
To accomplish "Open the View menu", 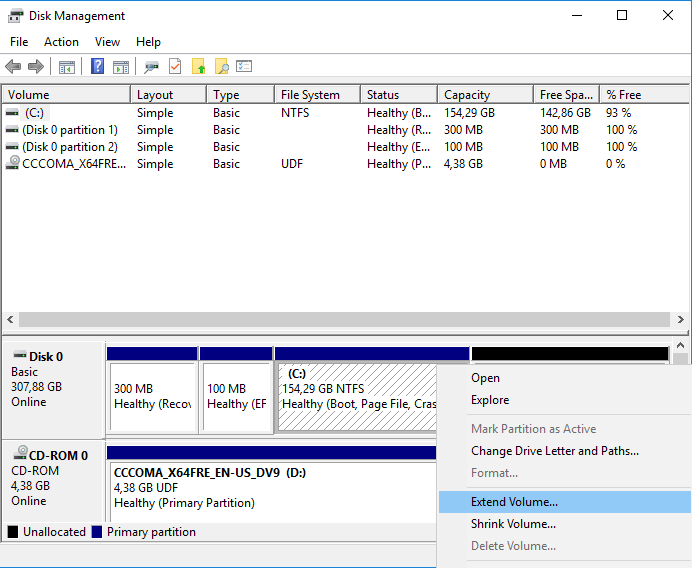I will (x=107, y=42).
